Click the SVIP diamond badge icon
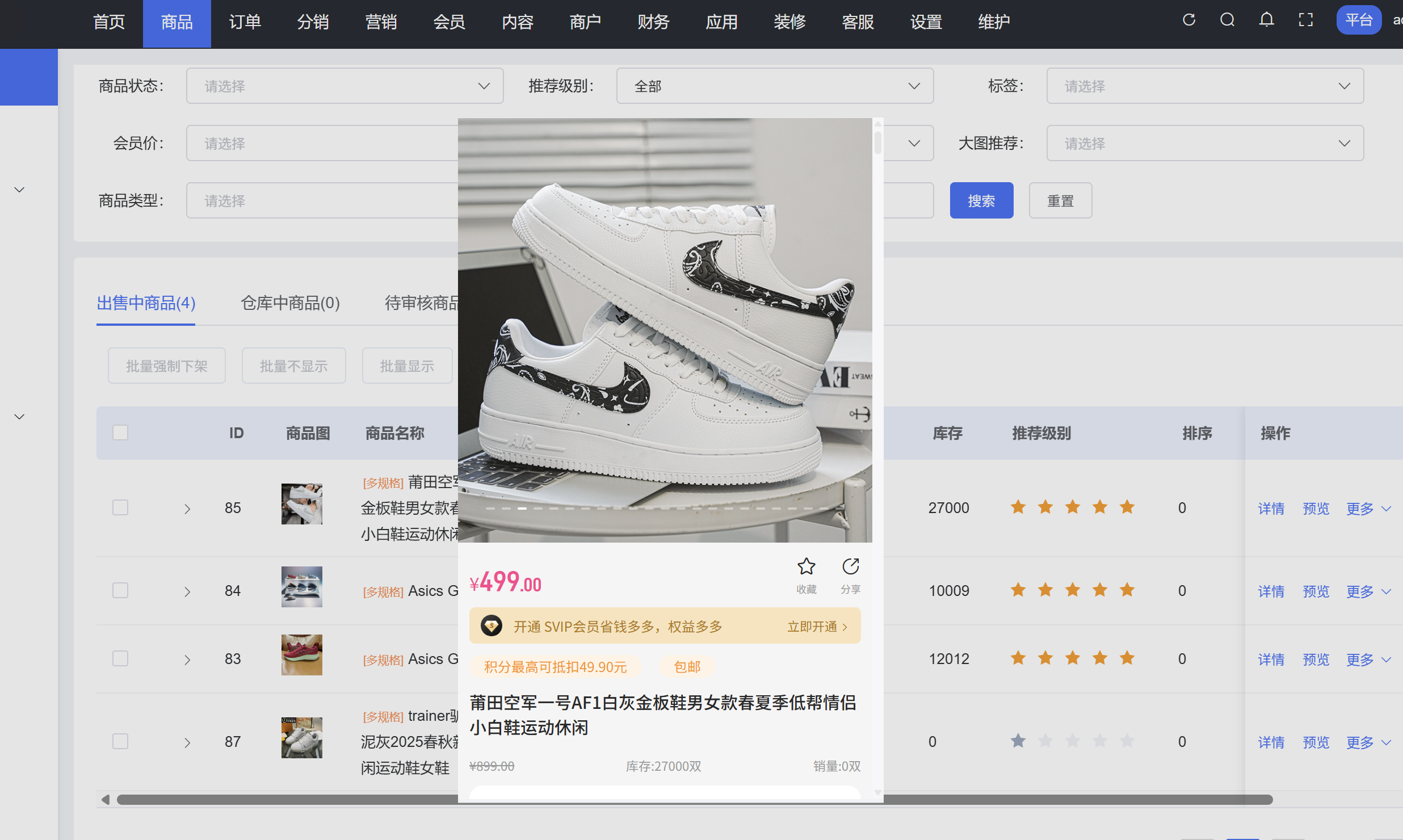Screen dimensions: 1403x840 (x=492, y=626)
